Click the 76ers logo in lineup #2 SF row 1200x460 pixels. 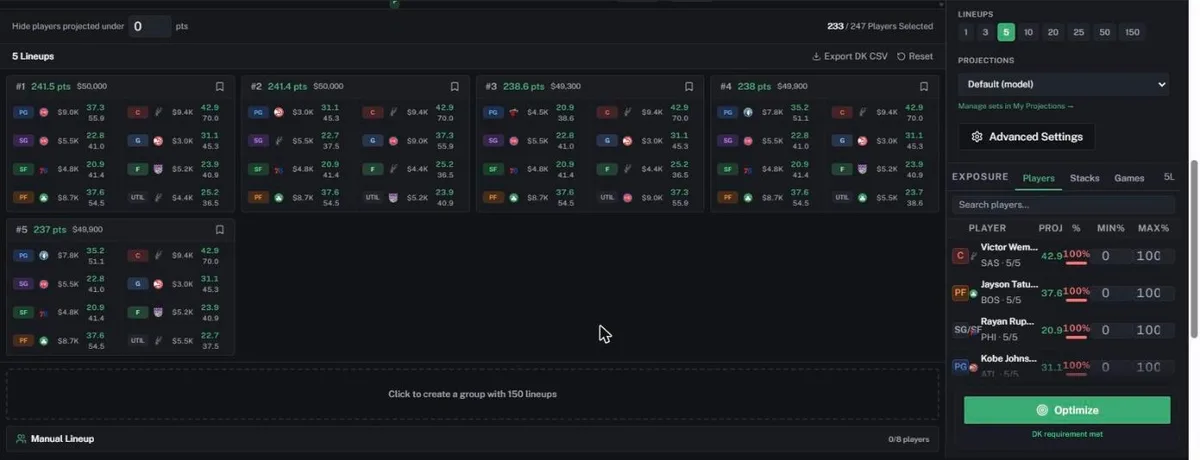tap(279, 170)
